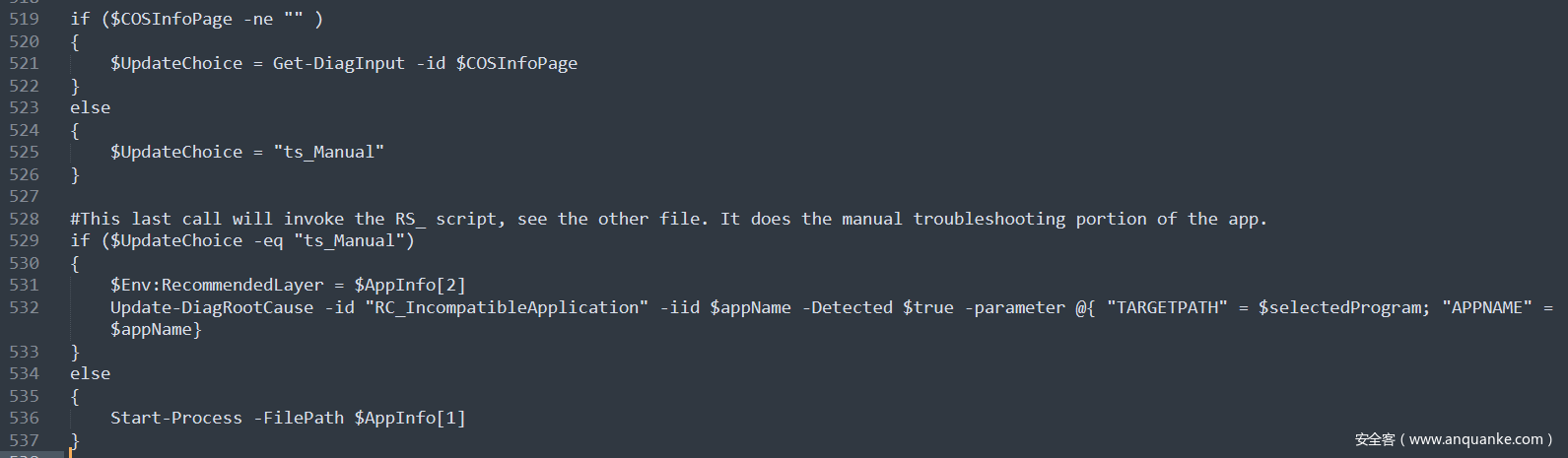The width and height of the screenshot is (1568, 458).
Task: Click $AppInfo[1] on the Start-Process line
Action: coord(410,418)
